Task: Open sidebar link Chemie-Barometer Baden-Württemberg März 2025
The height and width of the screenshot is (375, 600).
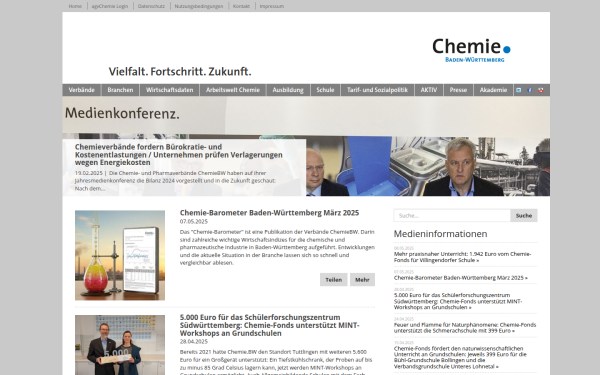Action: coord(461,278)
